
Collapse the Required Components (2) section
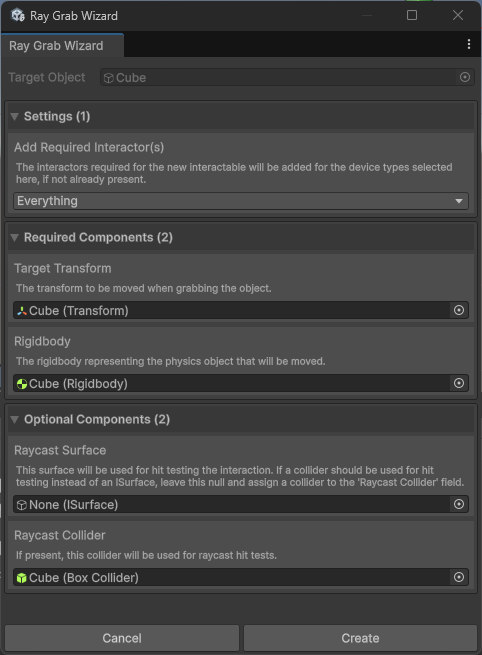[x=15, y=238]
